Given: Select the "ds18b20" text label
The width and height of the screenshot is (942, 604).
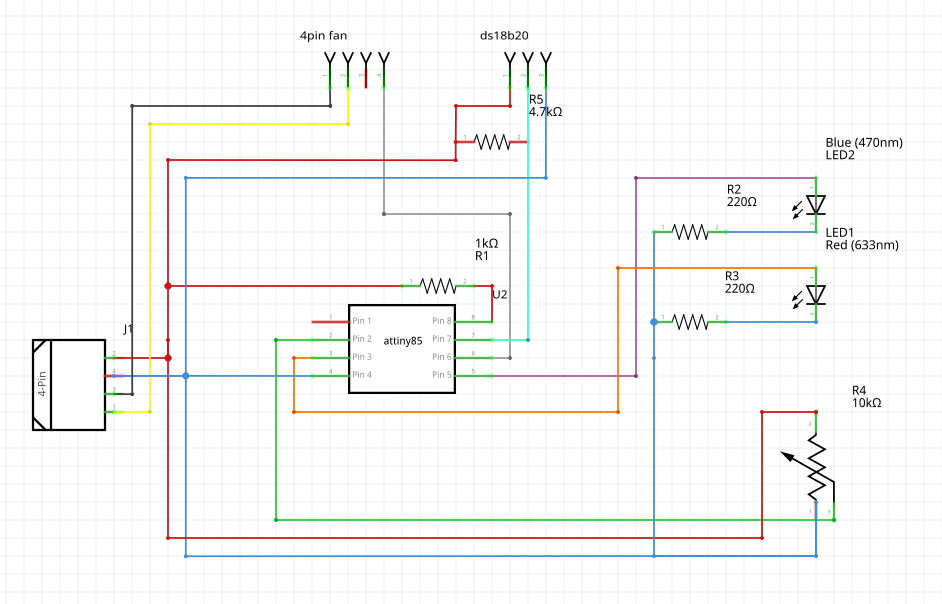Looking at the screenshot, I should point(504,36).
